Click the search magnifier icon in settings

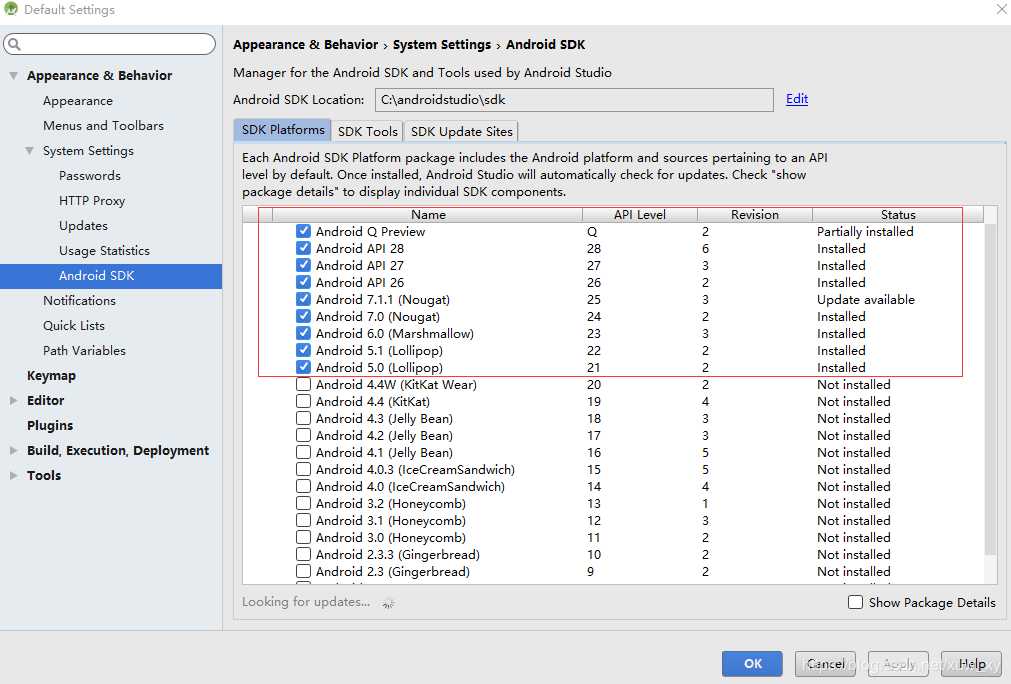point(15,44)
